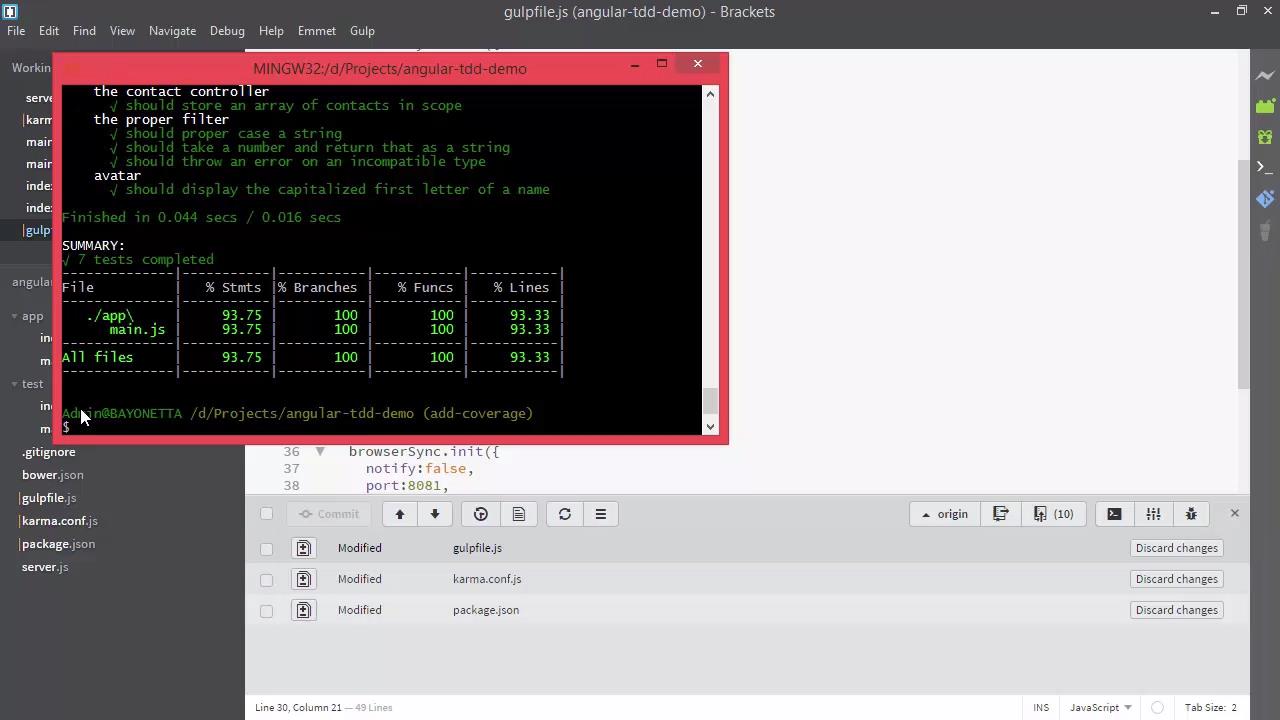Click the Gulp cup icon in sidebar
This screenshot has width=1280, height=720.
(x=1265, y=230)
